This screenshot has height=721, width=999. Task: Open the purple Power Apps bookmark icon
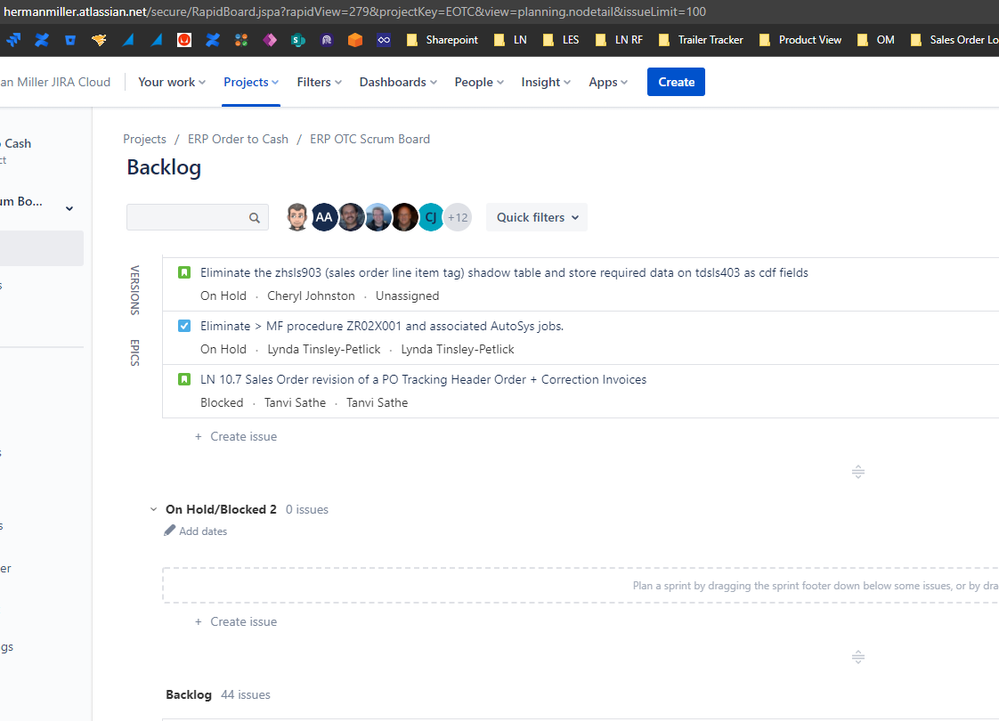tap(270, 40)
